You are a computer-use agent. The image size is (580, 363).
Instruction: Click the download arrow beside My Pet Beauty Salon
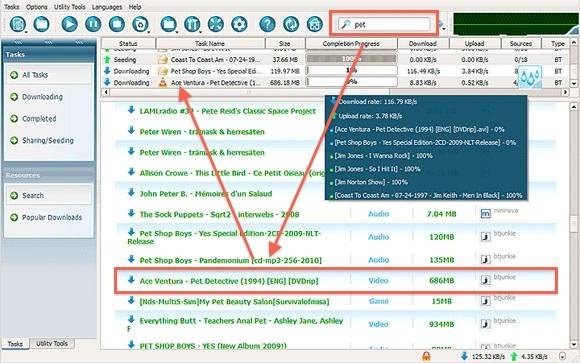pyautogui.click(x=131, y=300)
